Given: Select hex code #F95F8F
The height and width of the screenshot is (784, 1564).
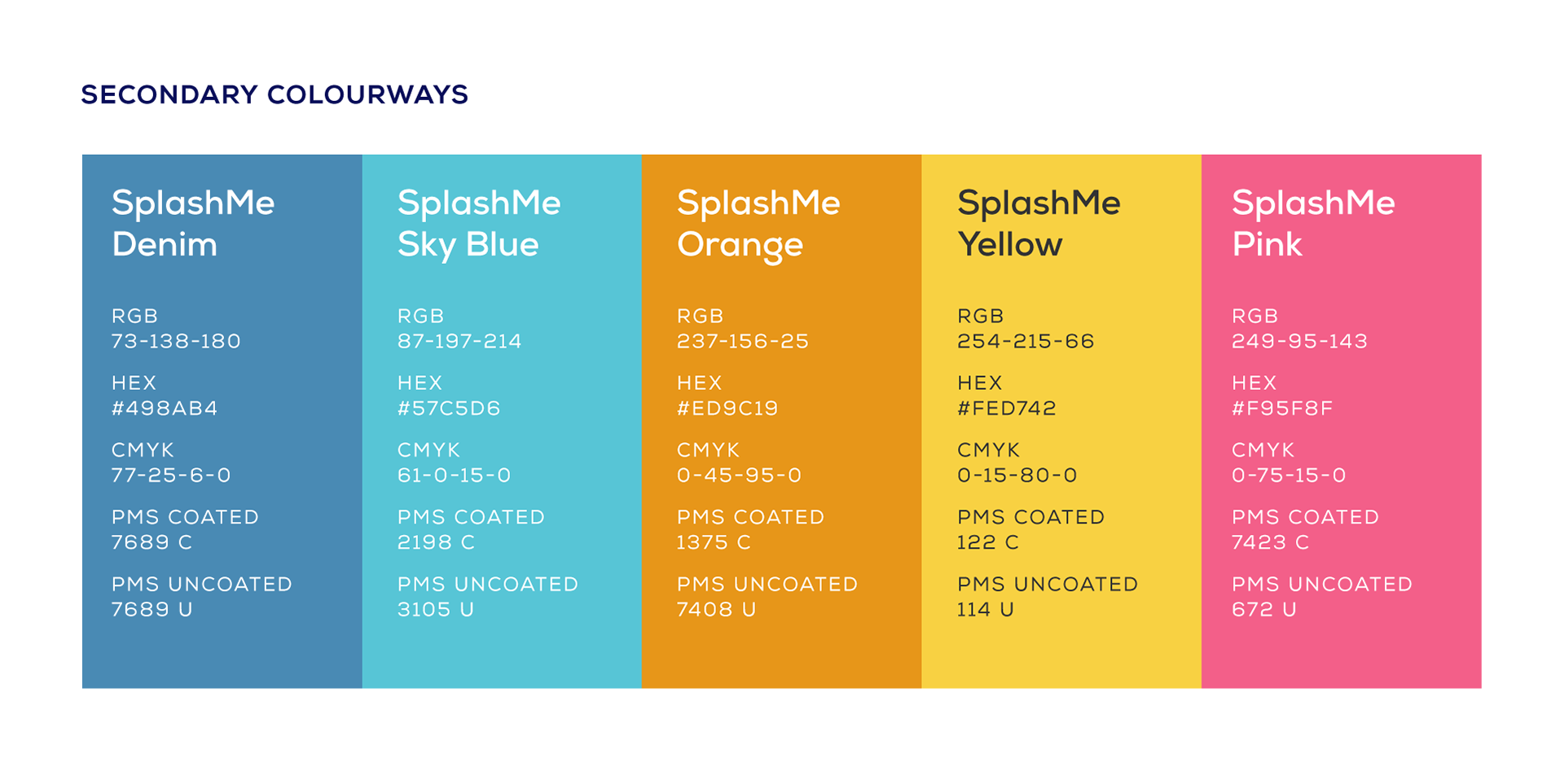Looking at the screenshot, I should (1282, 408).
